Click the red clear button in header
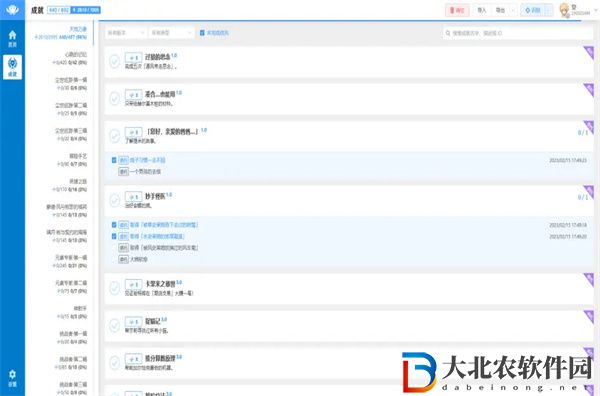The image size is (600, 396). coord(457,10)
